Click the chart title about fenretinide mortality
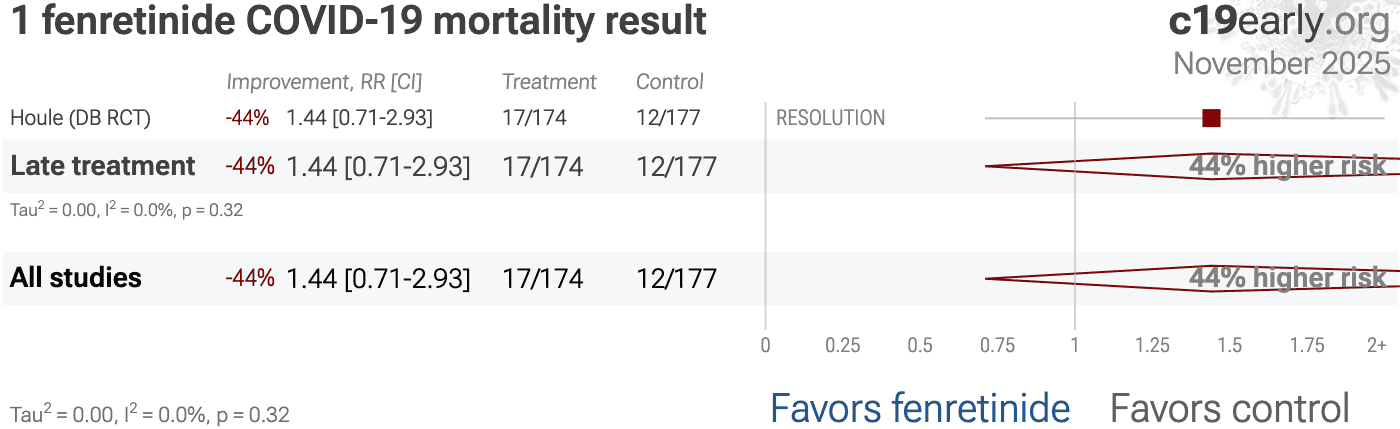Screen dimensions: 1400x429 [358, 22]
